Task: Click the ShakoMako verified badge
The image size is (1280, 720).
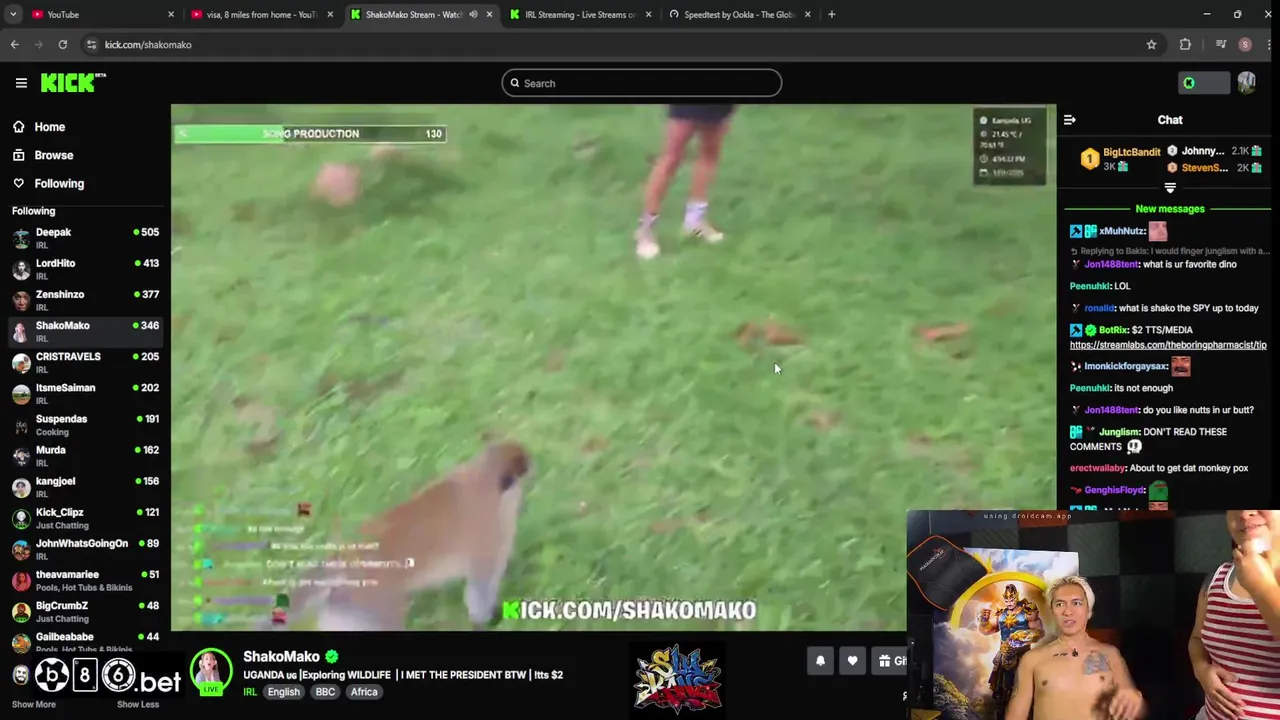Action: (331, 657)
